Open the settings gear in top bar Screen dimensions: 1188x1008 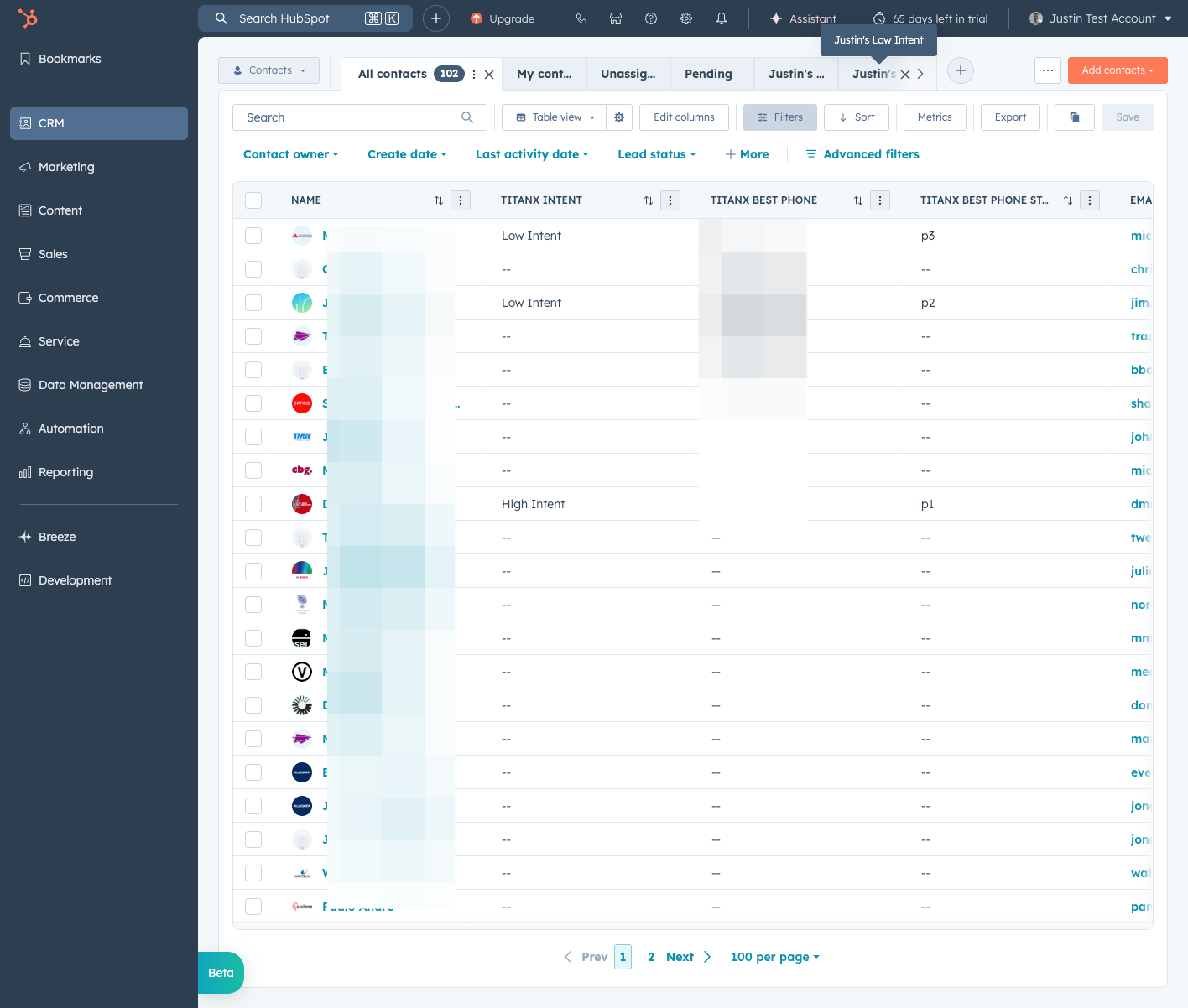click(x=686, y=18)
